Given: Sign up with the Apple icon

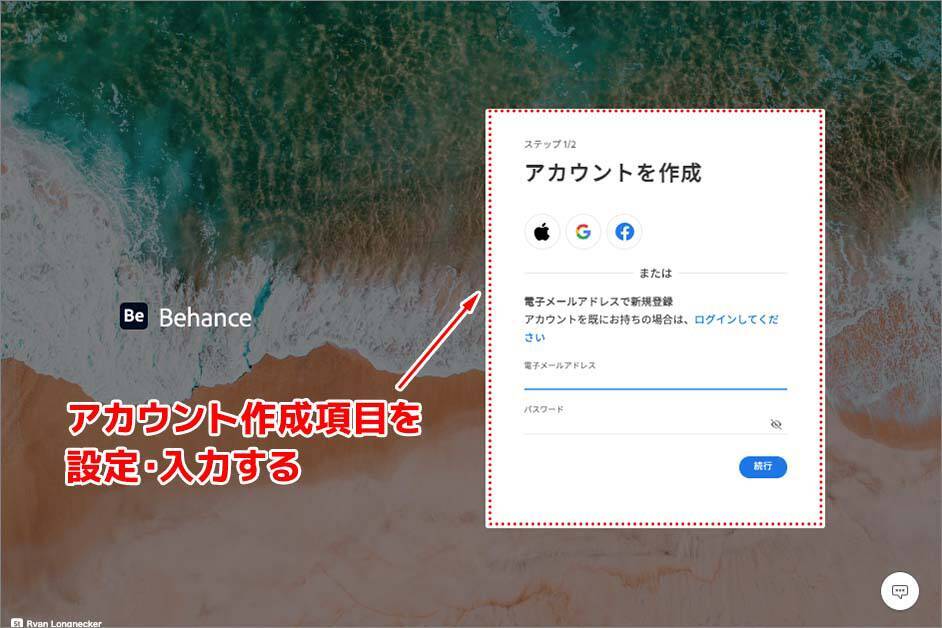Looking at the screenshot, I should click(542, 231).
